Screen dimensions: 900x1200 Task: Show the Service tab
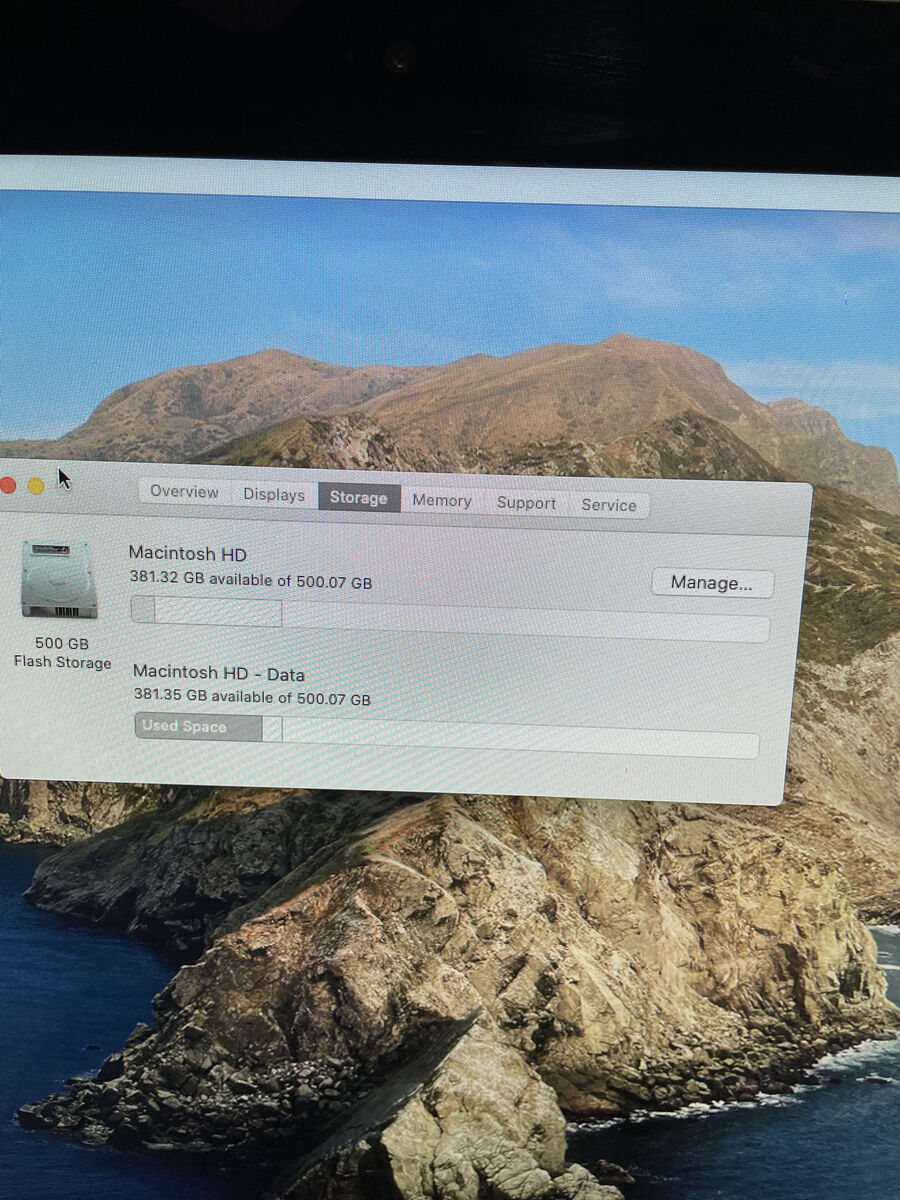coord(608,505)
